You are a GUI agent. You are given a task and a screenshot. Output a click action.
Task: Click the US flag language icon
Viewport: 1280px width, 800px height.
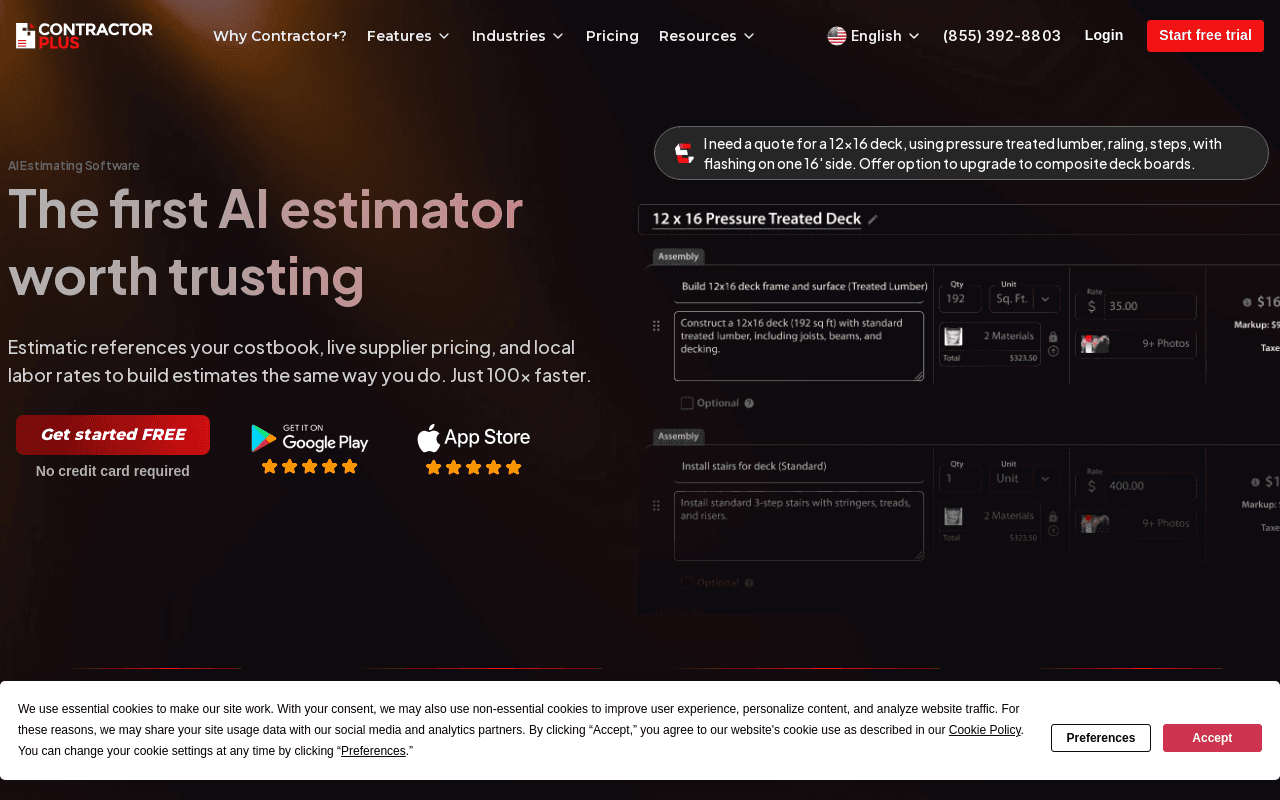pos(837,36)
